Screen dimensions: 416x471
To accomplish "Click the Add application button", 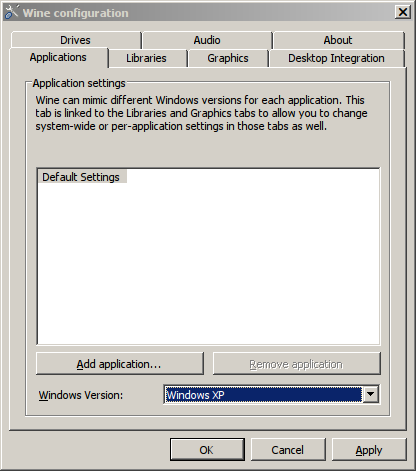I will click(119, 364).
